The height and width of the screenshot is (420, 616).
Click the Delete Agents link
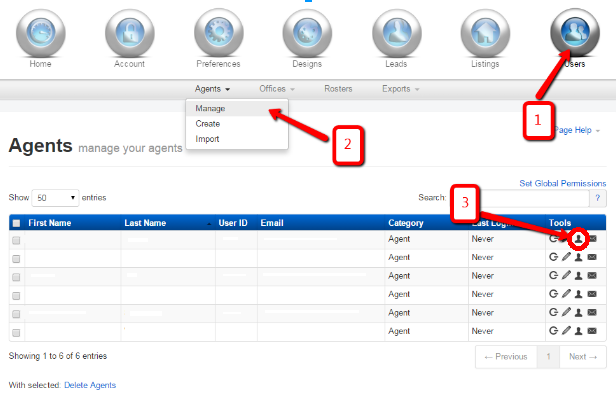[x=90, y=385]
